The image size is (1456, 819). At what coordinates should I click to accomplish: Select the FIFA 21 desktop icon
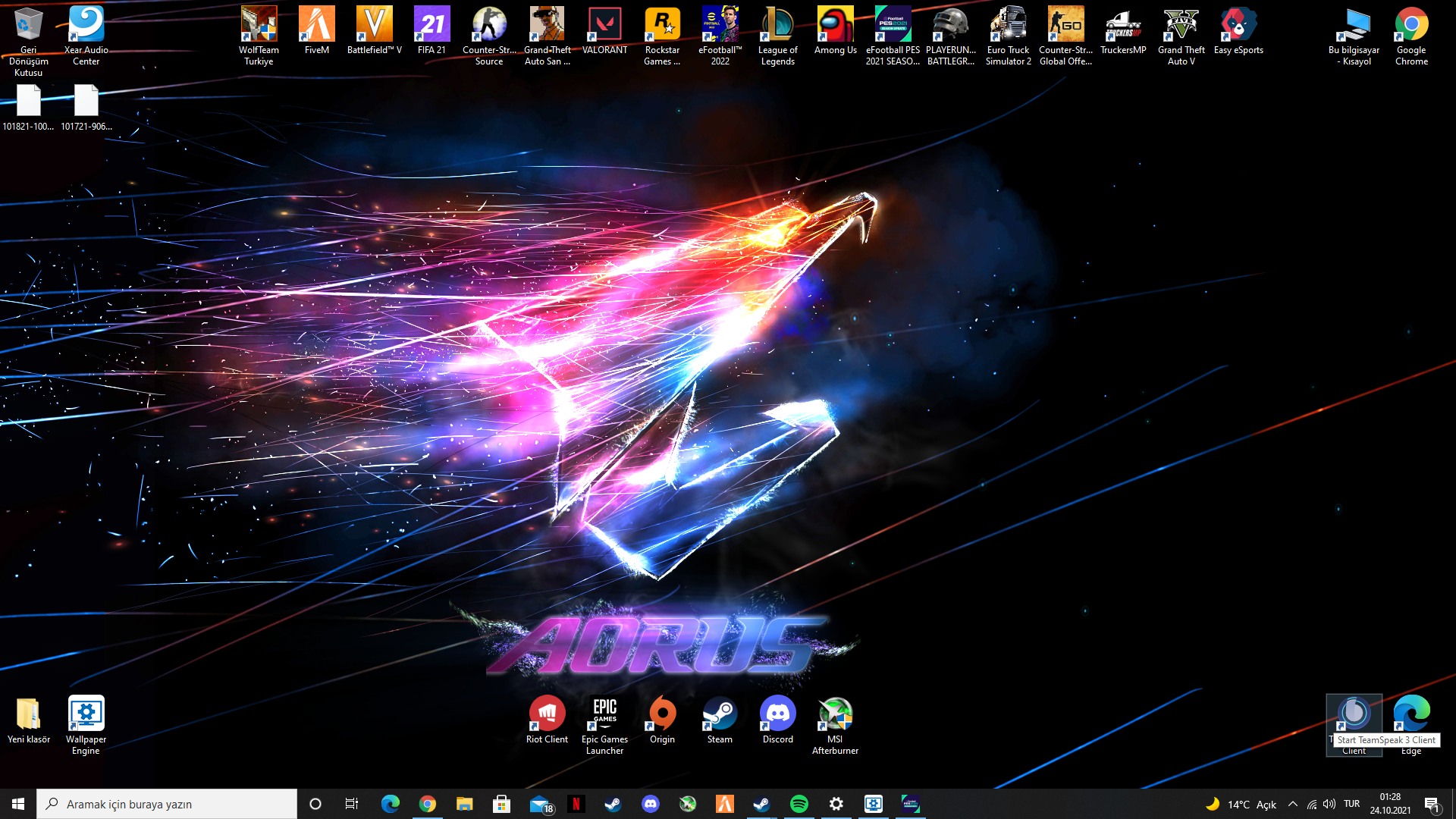click(431, 30)
